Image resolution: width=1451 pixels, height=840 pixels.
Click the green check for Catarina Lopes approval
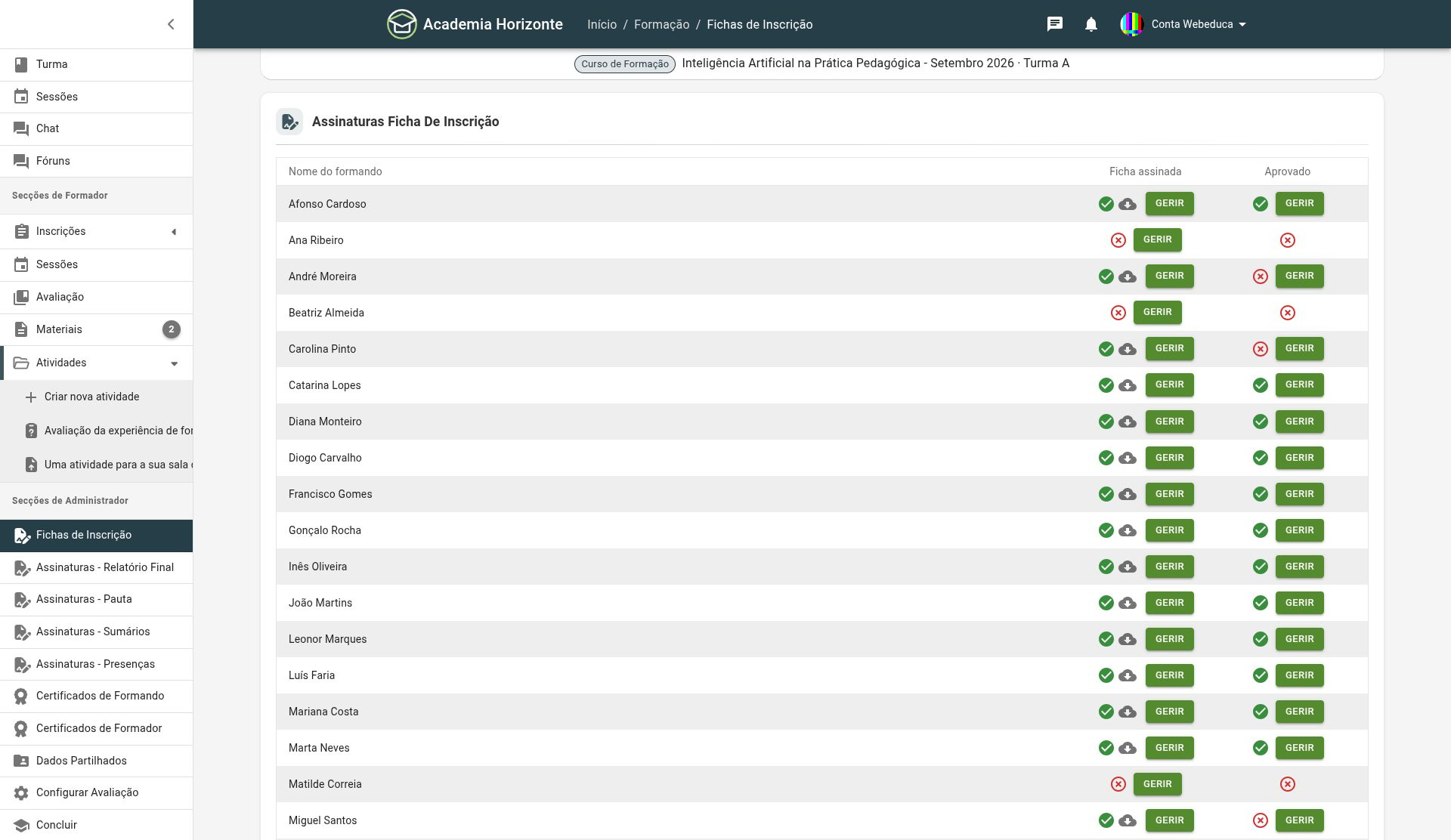pyautogui.click(x=1261, y=385)
